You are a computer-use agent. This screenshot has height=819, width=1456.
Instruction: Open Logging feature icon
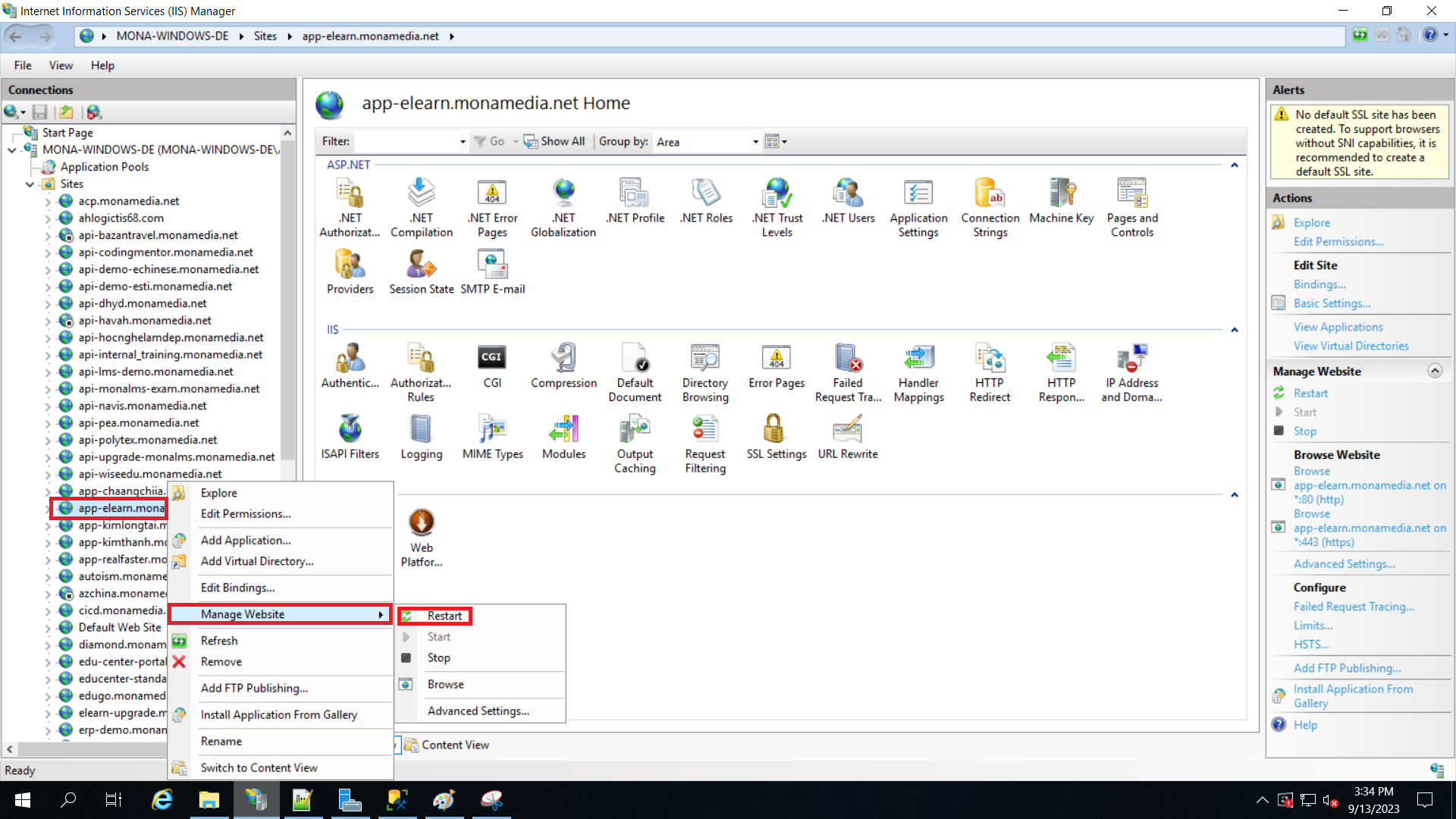tap(422, 438)
